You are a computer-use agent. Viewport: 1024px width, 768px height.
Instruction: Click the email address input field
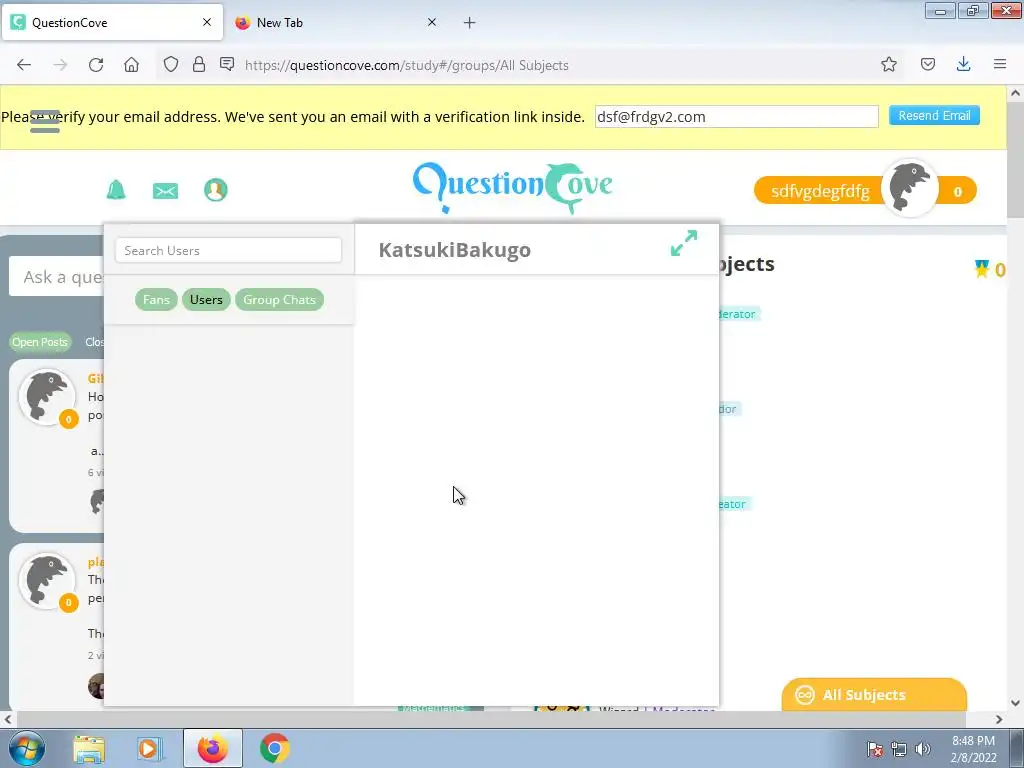pyautogui.click(x=736, y=117)
